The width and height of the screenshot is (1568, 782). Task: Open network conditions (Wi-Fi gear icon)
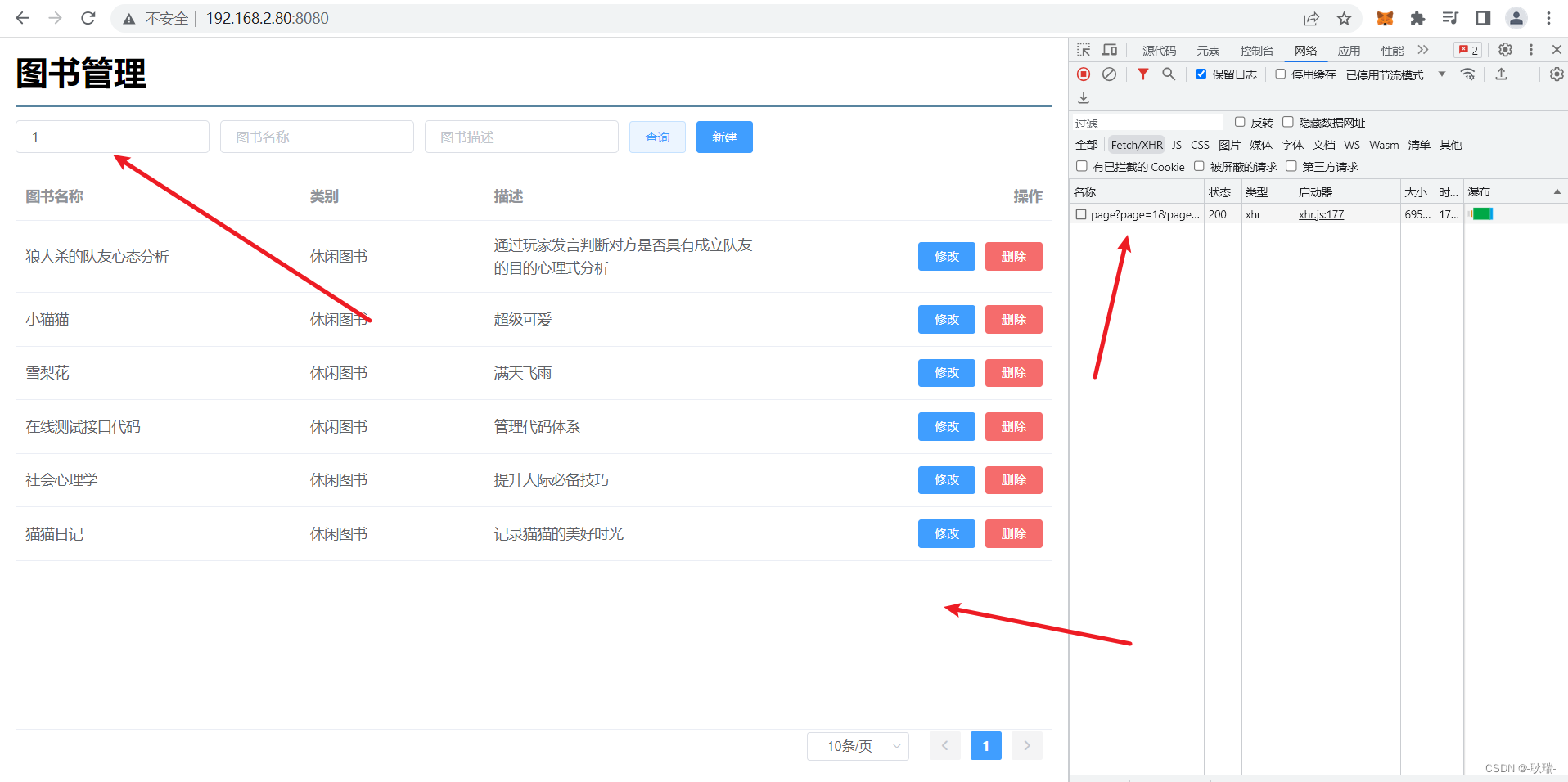[1468, 74]
